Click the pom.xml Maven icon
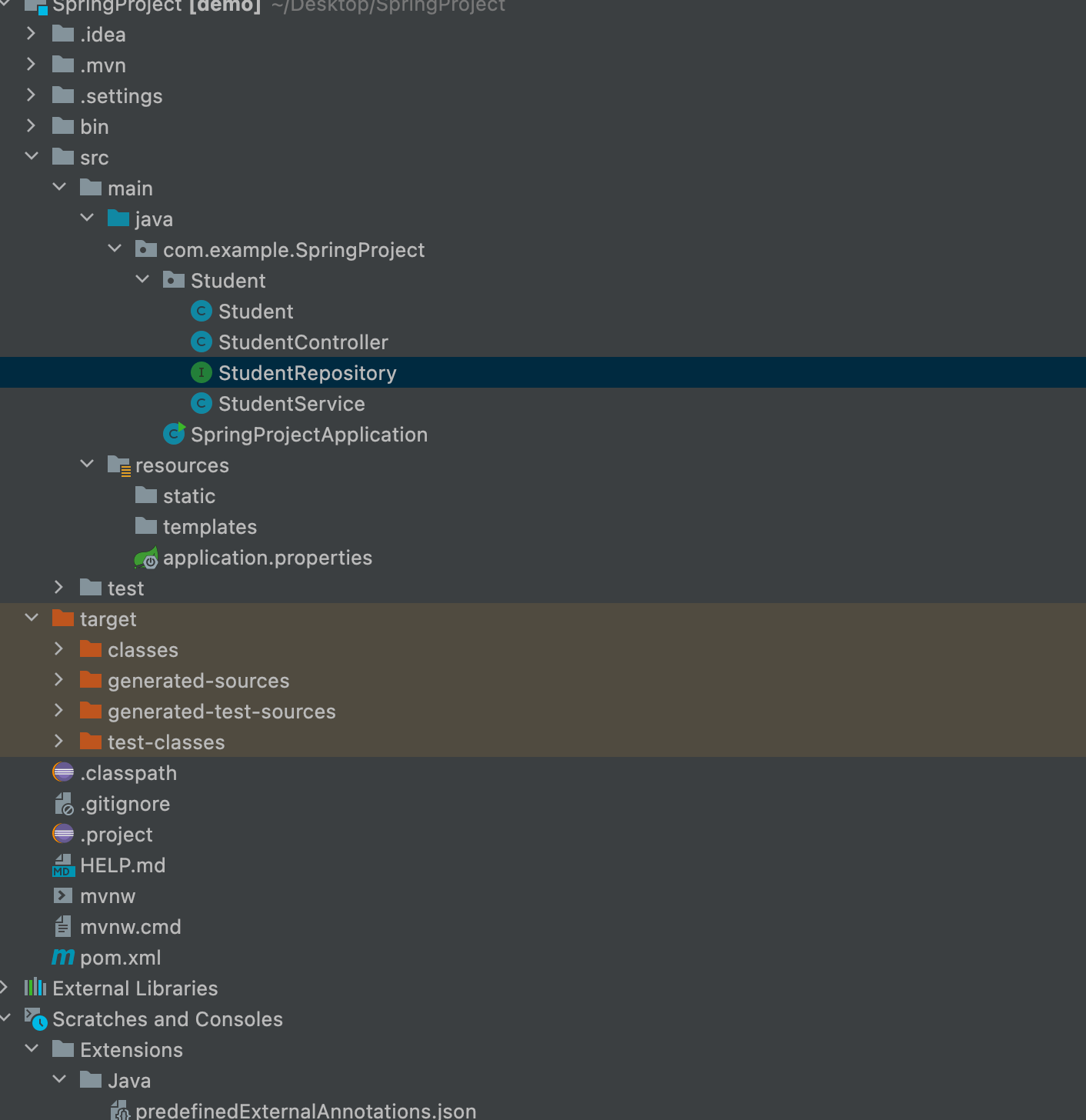The width and height of the screenshot is (1086, 1120). pyautogui.click(x=64, y=957)
